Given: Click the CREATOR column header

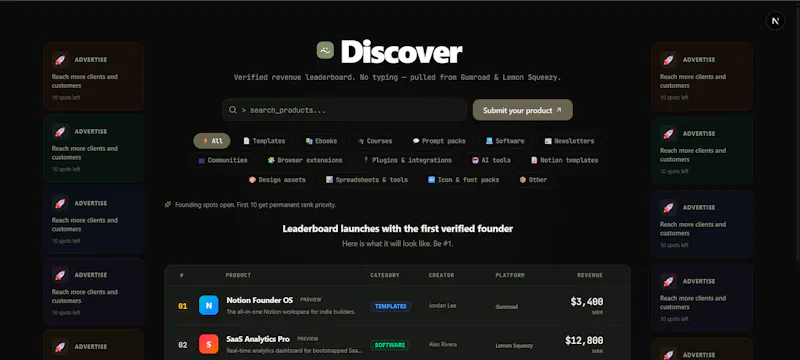Looking at the screenshot, I should 441,275.
